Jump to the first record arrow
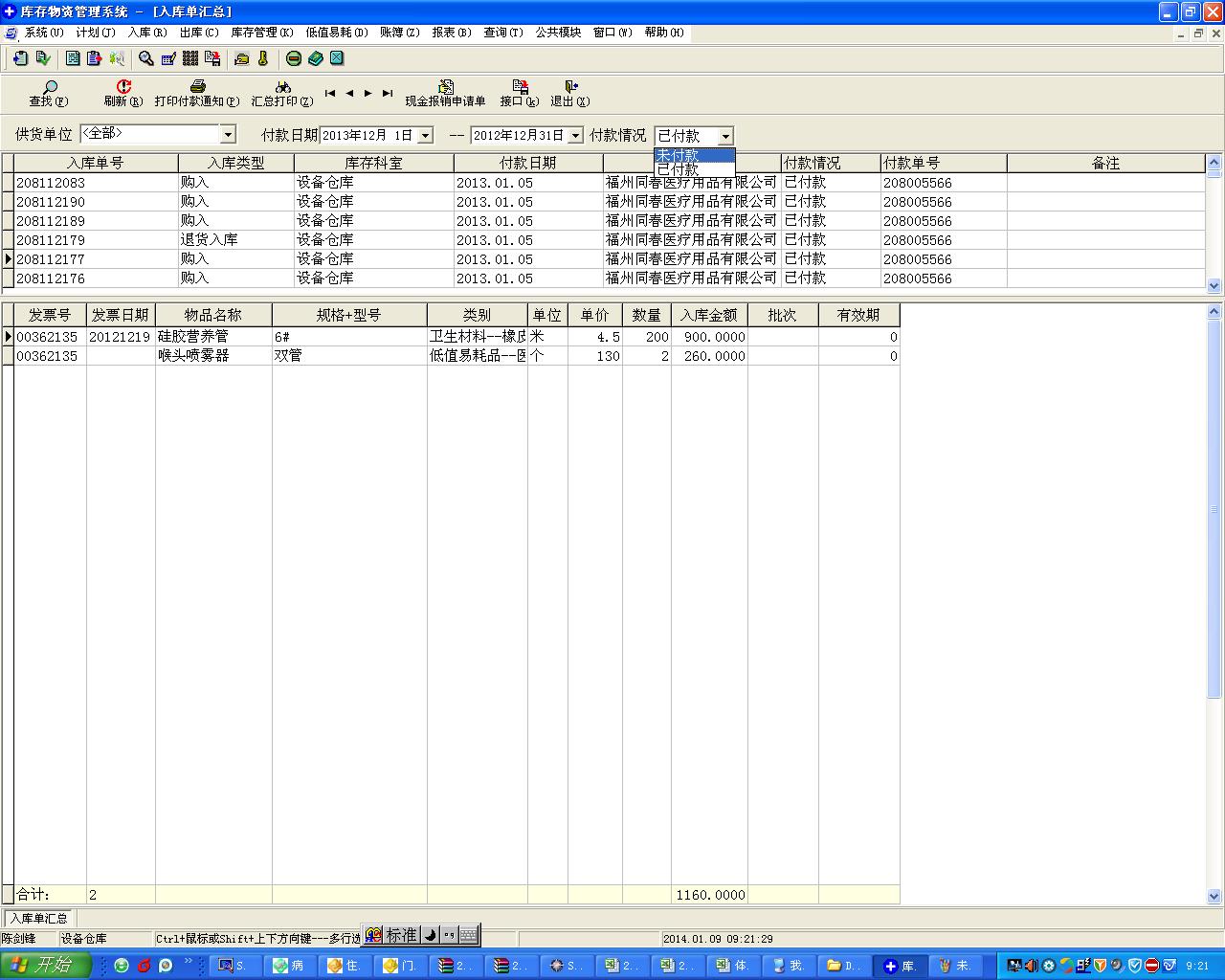The width and height of the screenshot is (1225, 980). click(x=330, y=94)
